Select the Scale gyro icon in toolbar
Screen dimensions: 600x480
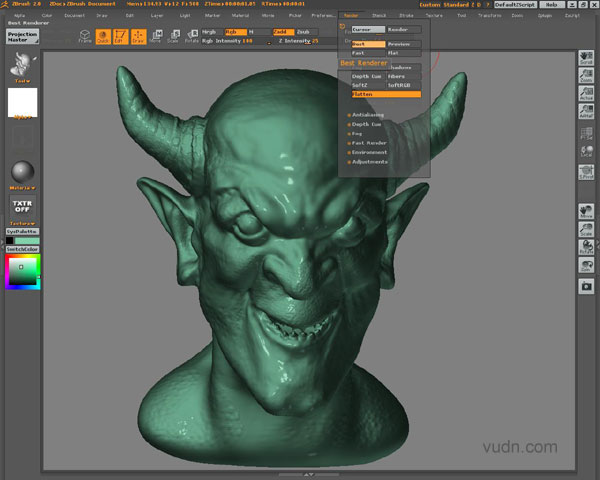174,36
